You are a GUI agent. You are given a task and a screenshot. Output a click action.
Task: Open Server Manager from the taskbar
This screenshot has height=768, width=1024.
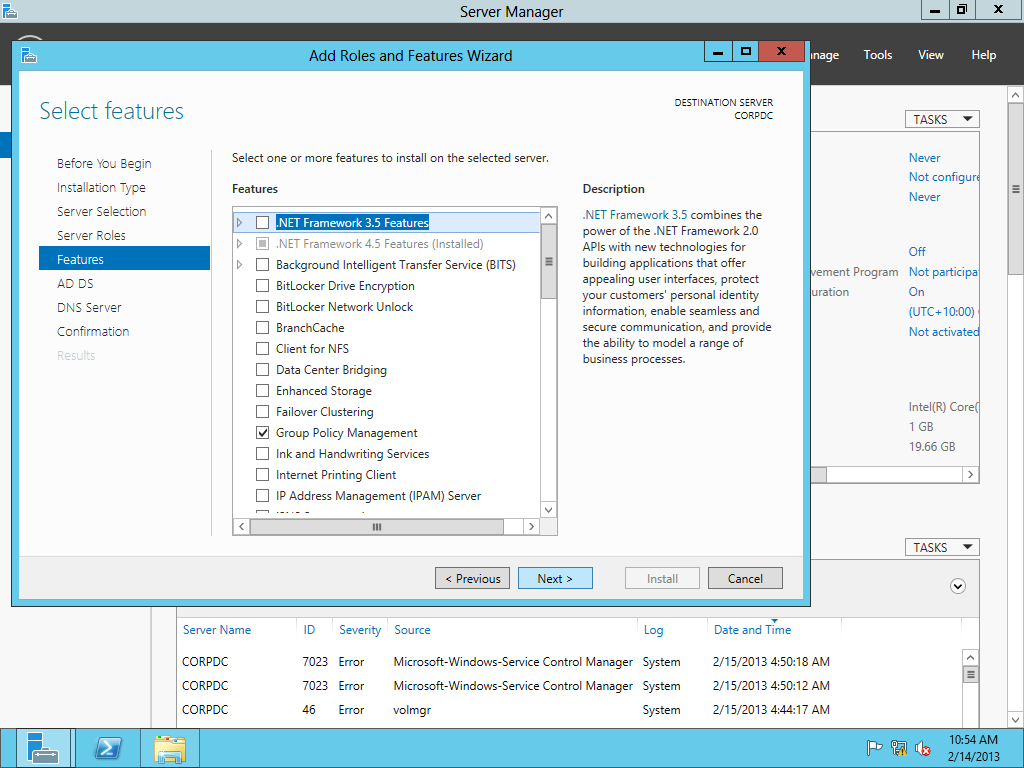(43, 748)
